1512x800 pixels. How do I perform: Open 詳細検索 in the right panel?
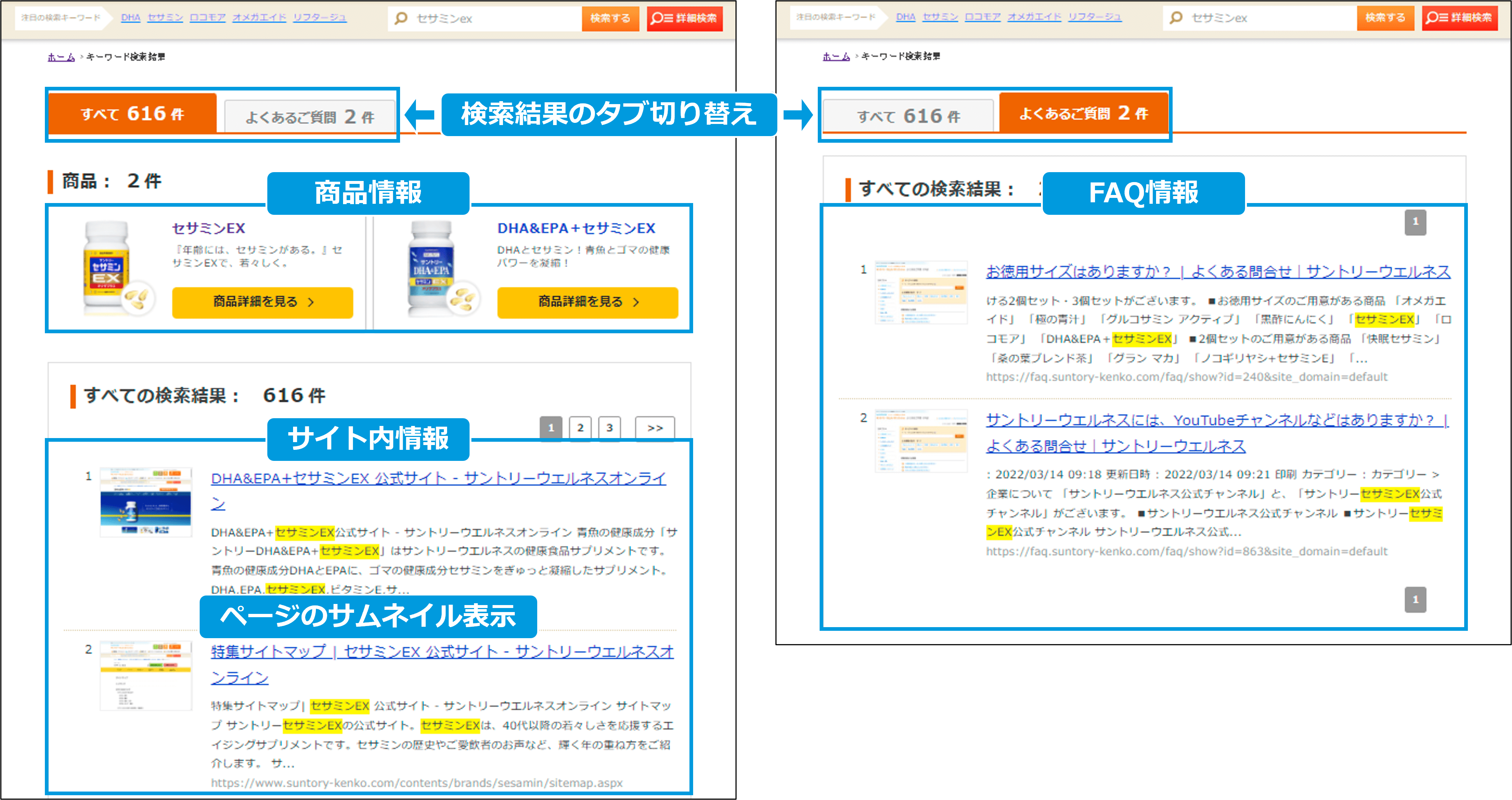(1459, 18)
